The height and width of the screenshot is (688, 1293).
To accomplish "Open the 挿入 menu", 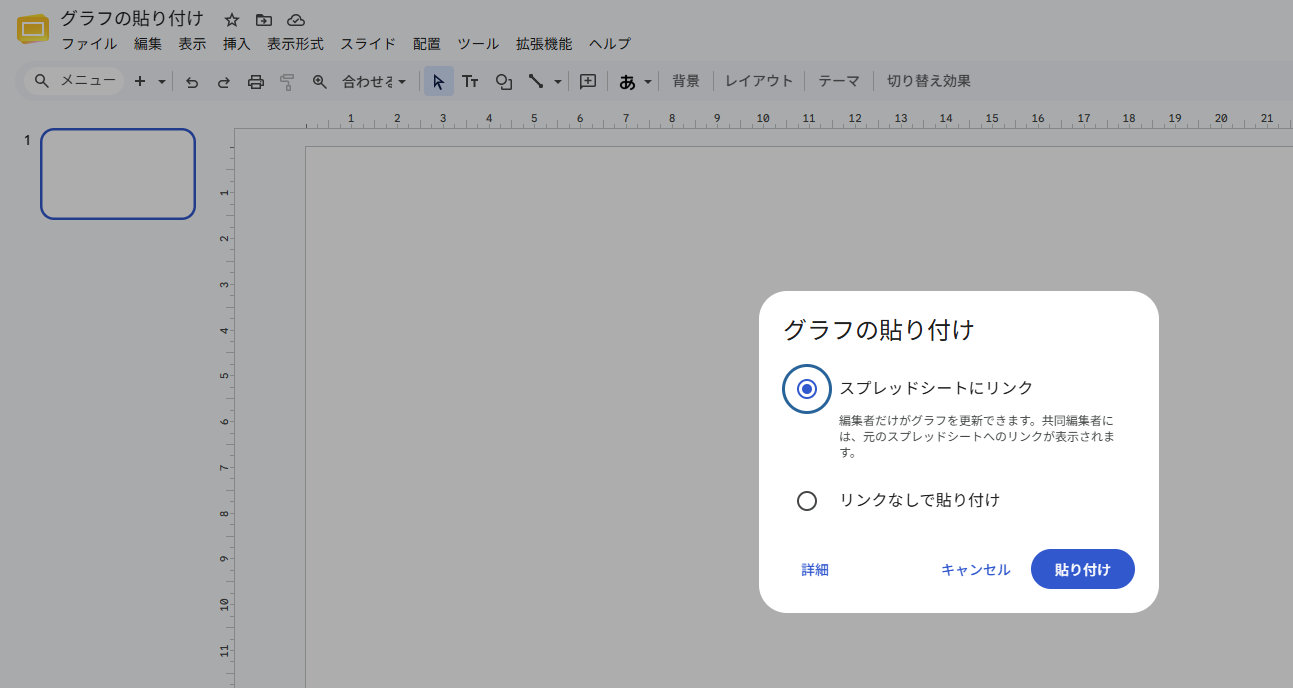I will [x=237, y=44].
